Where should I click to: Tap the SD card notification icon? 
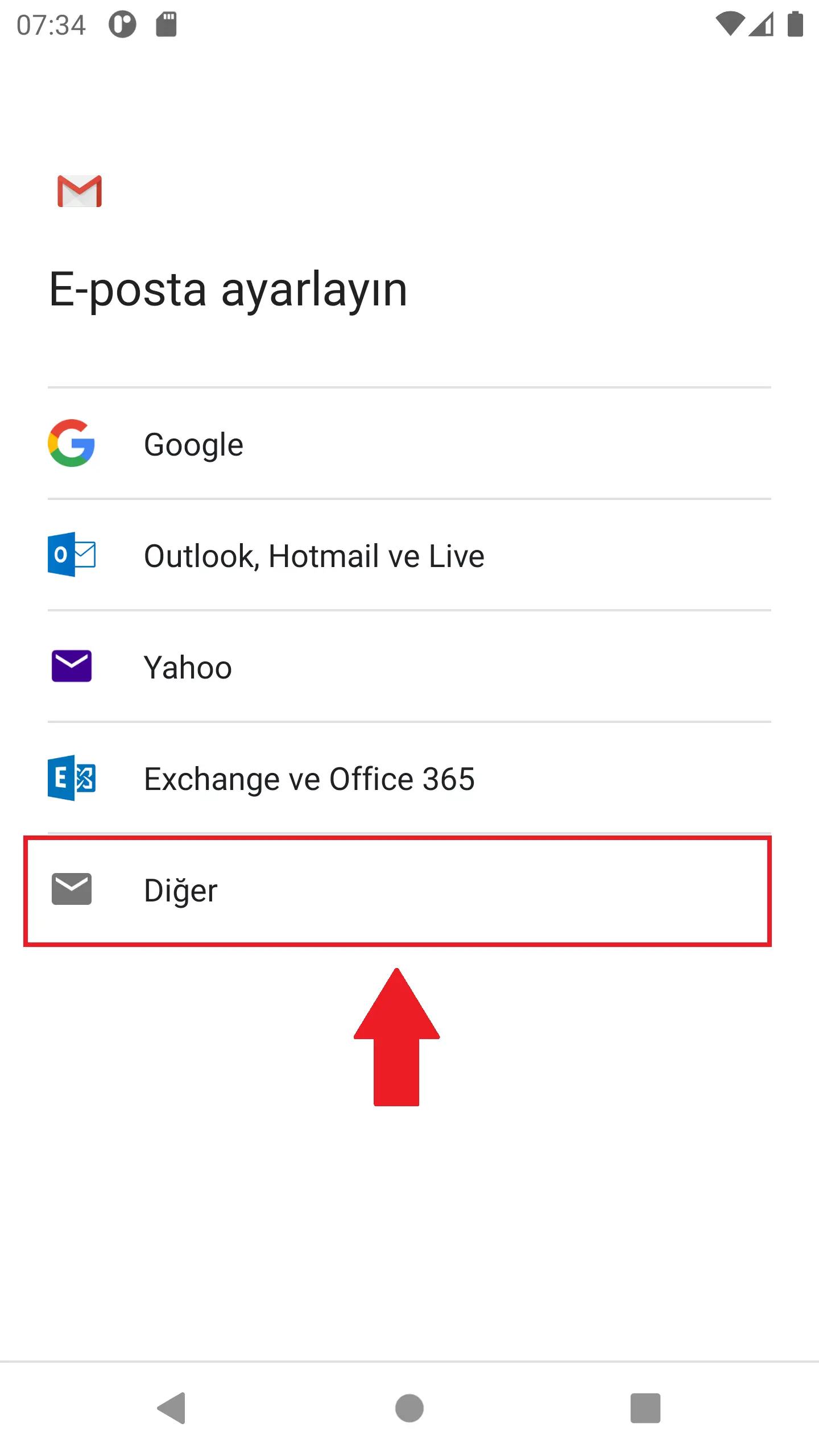[167, 24]
